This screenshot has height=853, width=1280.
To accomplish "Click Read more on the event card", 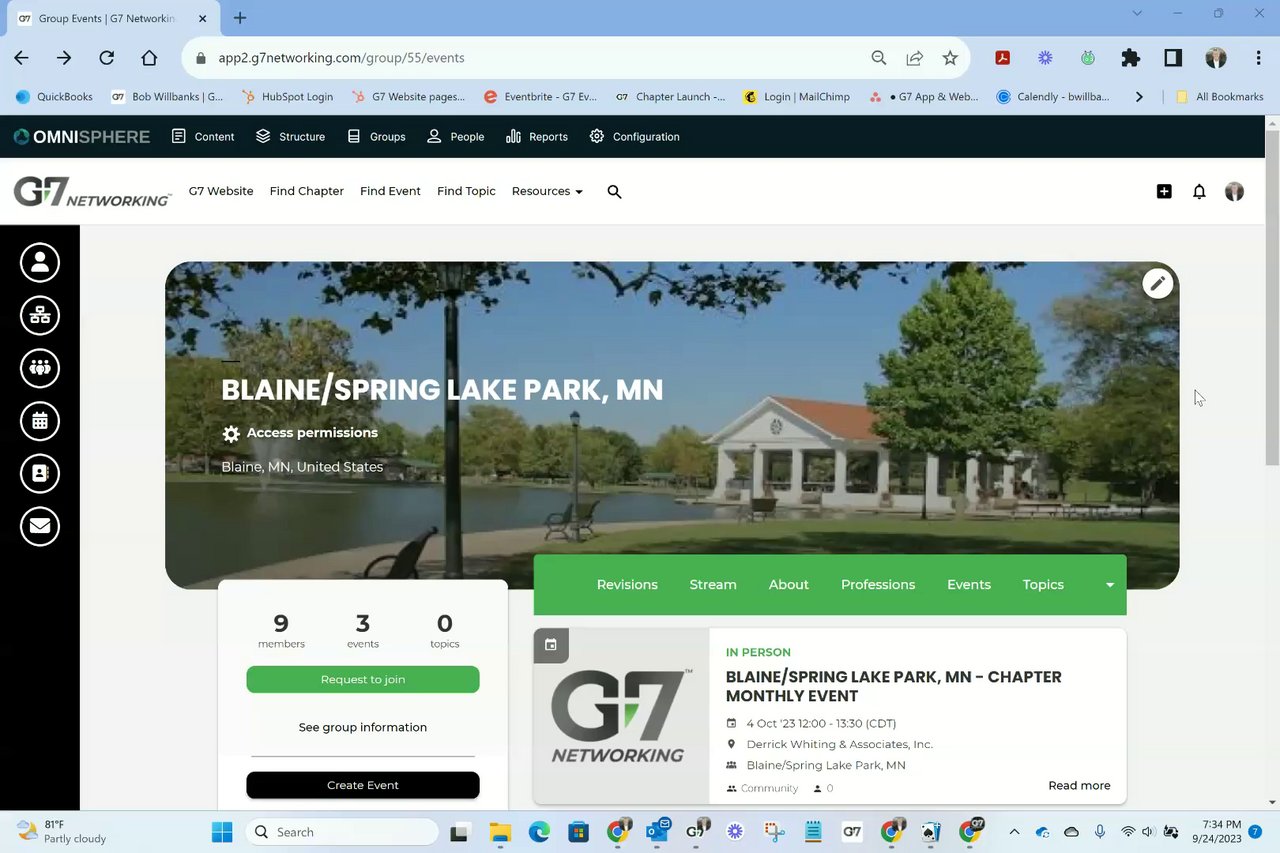I will click(1079, 785).
